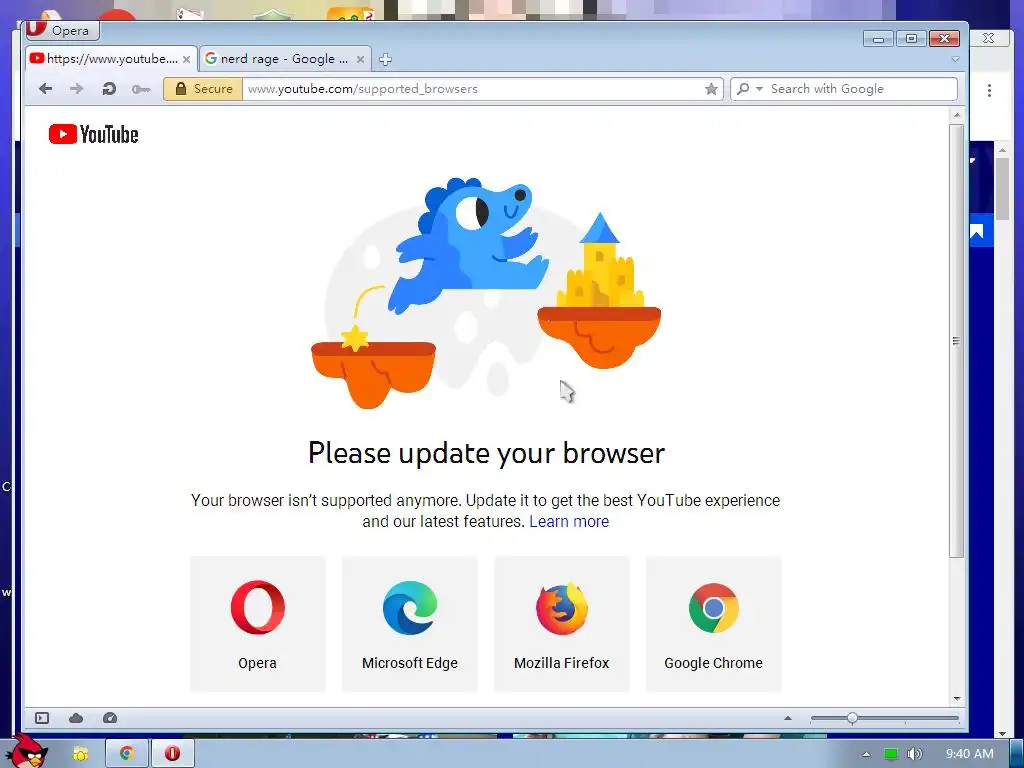Screen dimensions: 1024x768
Task: Close the nerd rage Google tab
Action: (360, 59)
